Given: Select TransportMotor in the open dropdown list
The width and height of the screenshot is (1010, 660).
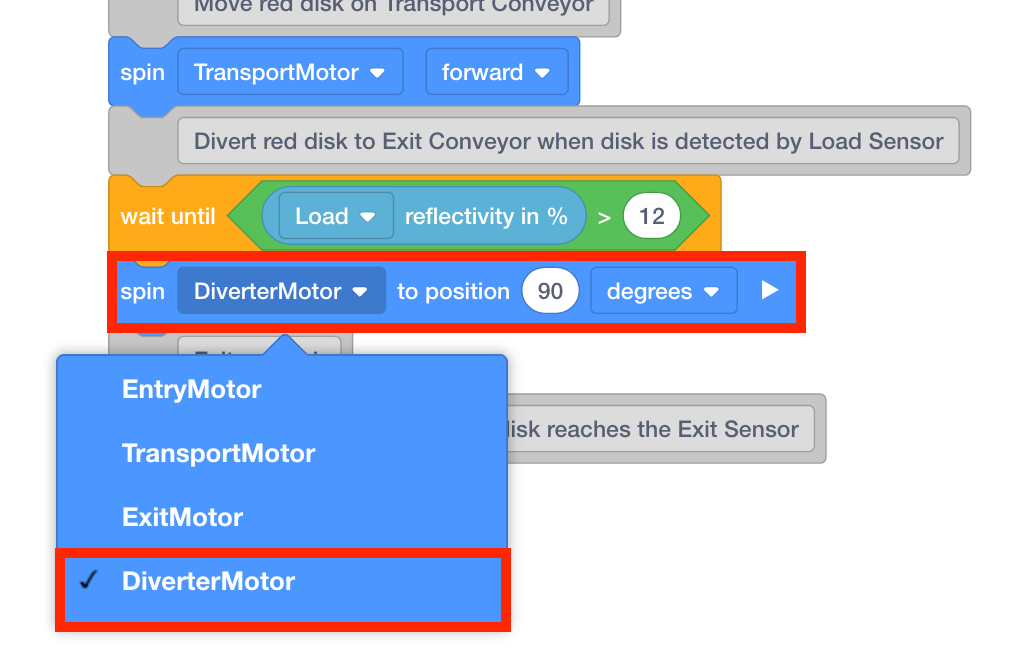Looking at the screenshot, I should (218, 453).
